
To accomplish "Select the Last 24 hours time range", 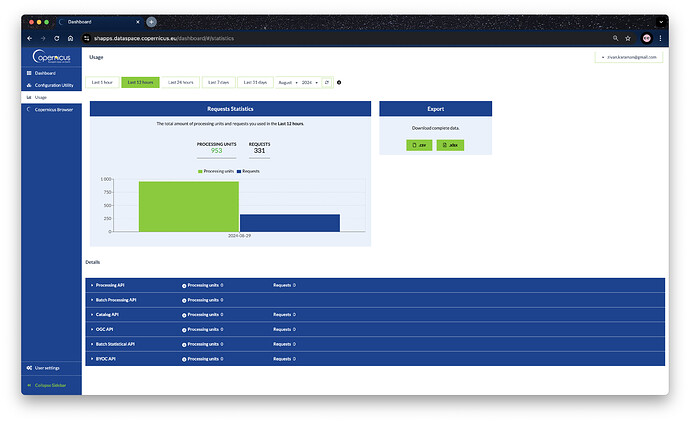I will pyautogui.click(x=181, y=82).
